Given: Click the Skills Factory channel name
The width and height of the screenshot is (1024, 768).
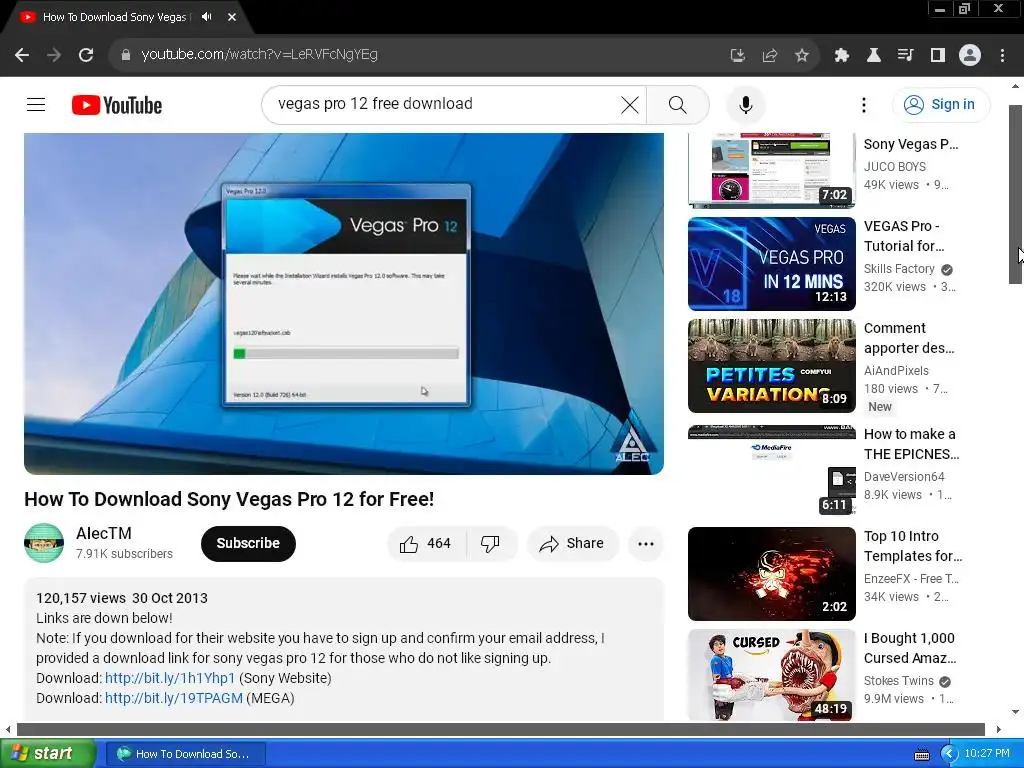Looking at the screenshot, I should pos(899,269).
